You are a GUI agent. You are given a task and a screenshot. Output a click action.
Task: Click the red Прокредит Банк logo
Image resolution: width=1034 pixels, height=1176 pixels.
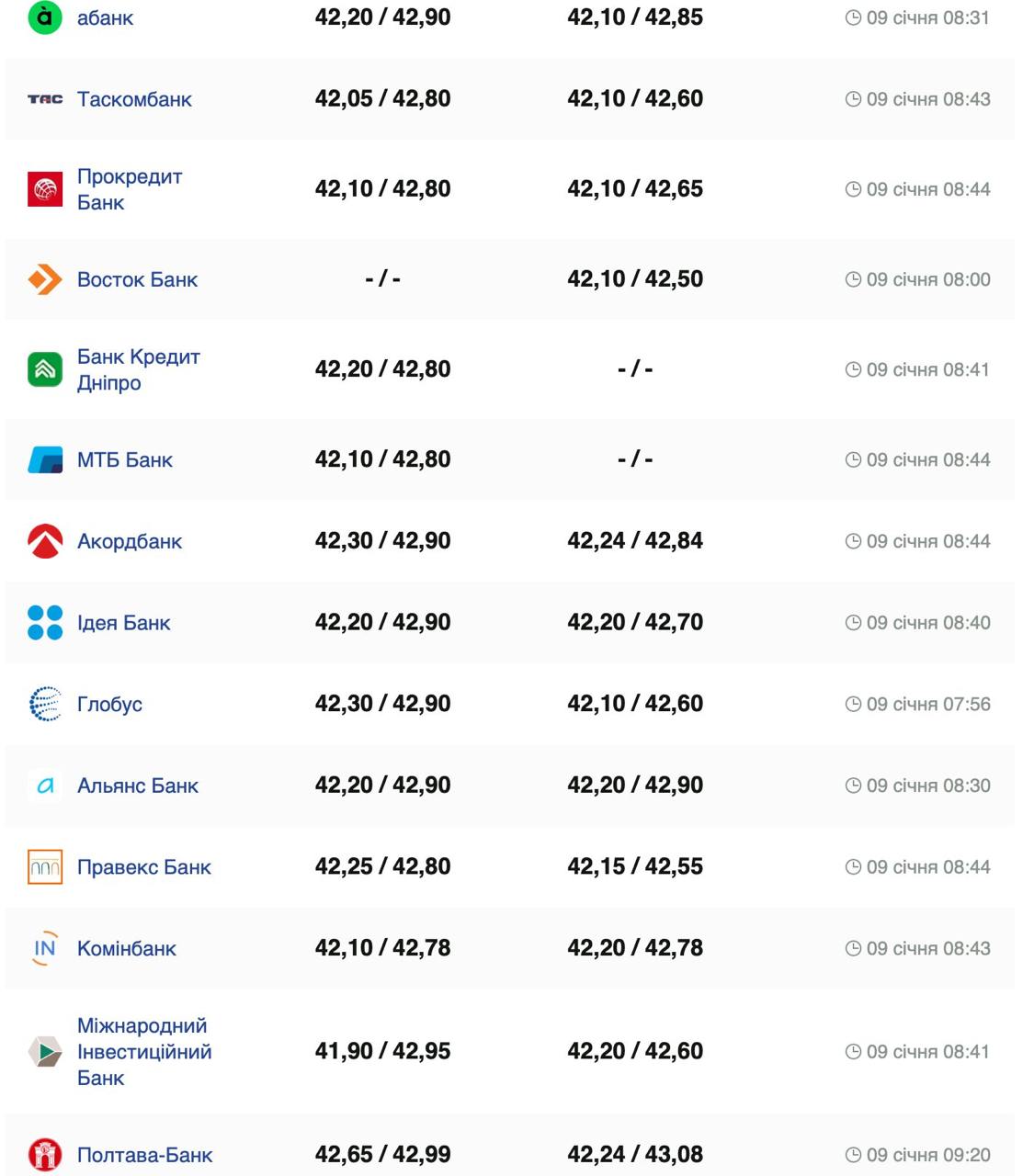45,189
